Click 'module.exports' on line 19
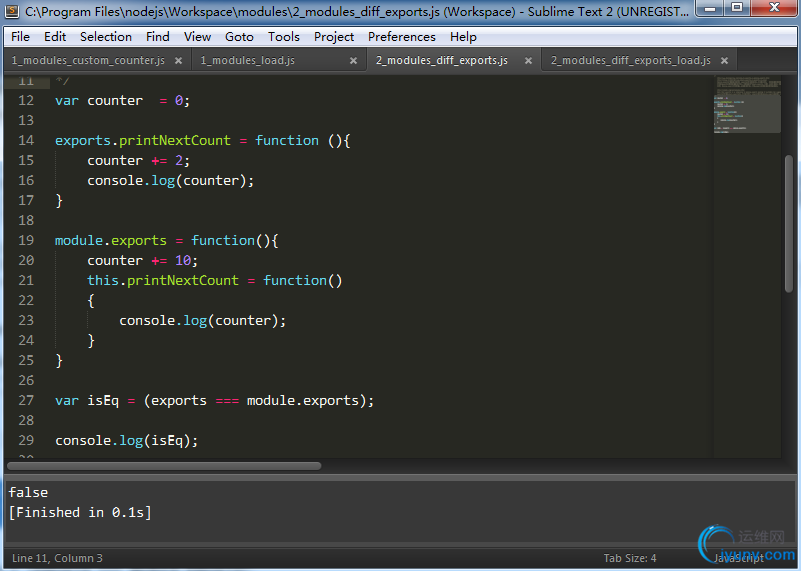The image size is (801, 571). tap(111, 241)
